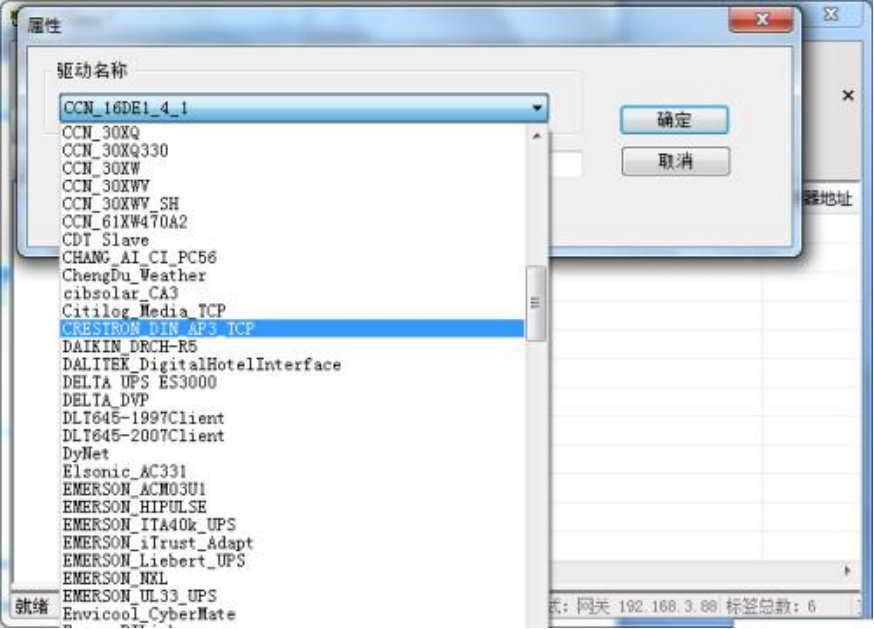874x629 pixels.
Task: Select ChengDu_Weather driver
Action: tap(292, 275)
